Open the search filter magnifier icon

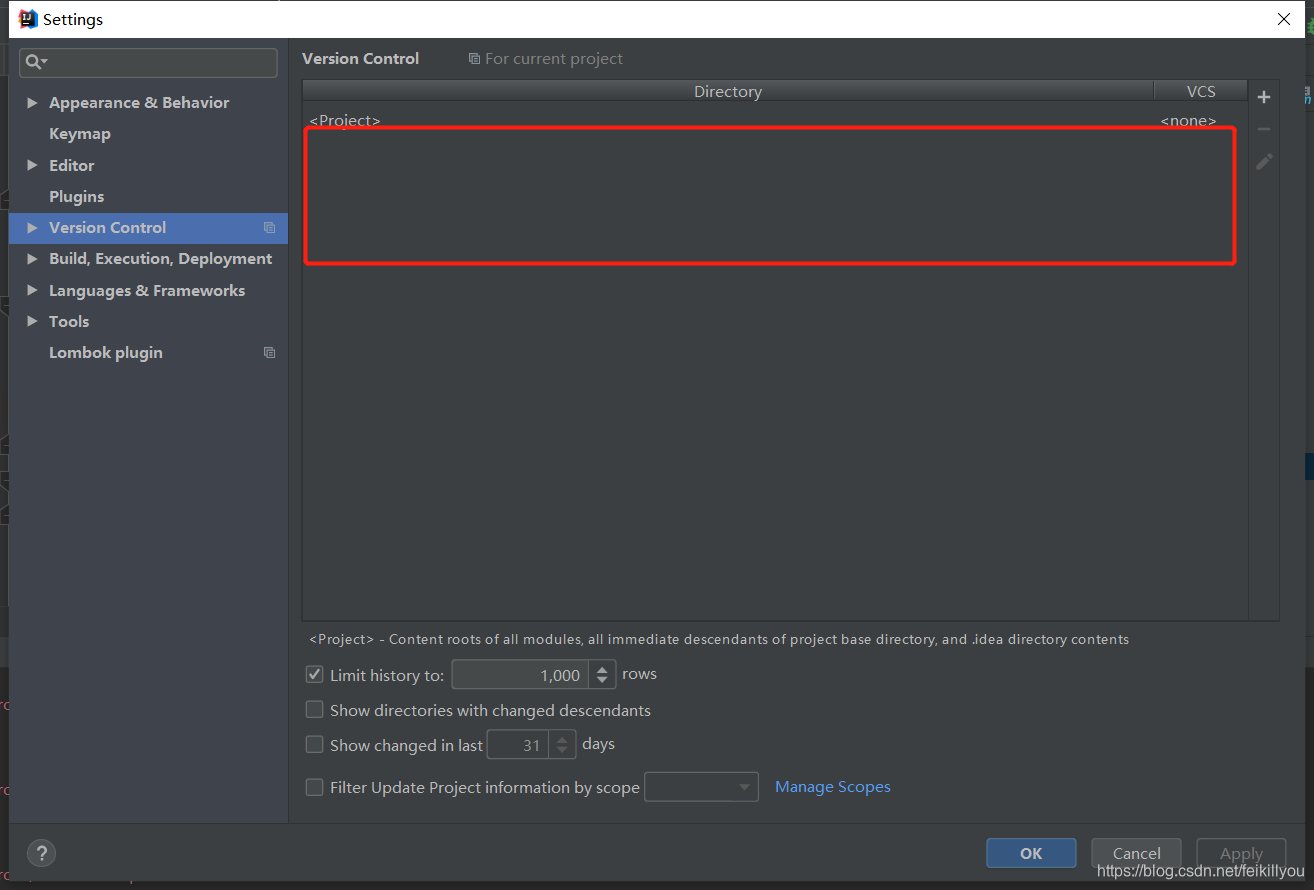[35, 62]
